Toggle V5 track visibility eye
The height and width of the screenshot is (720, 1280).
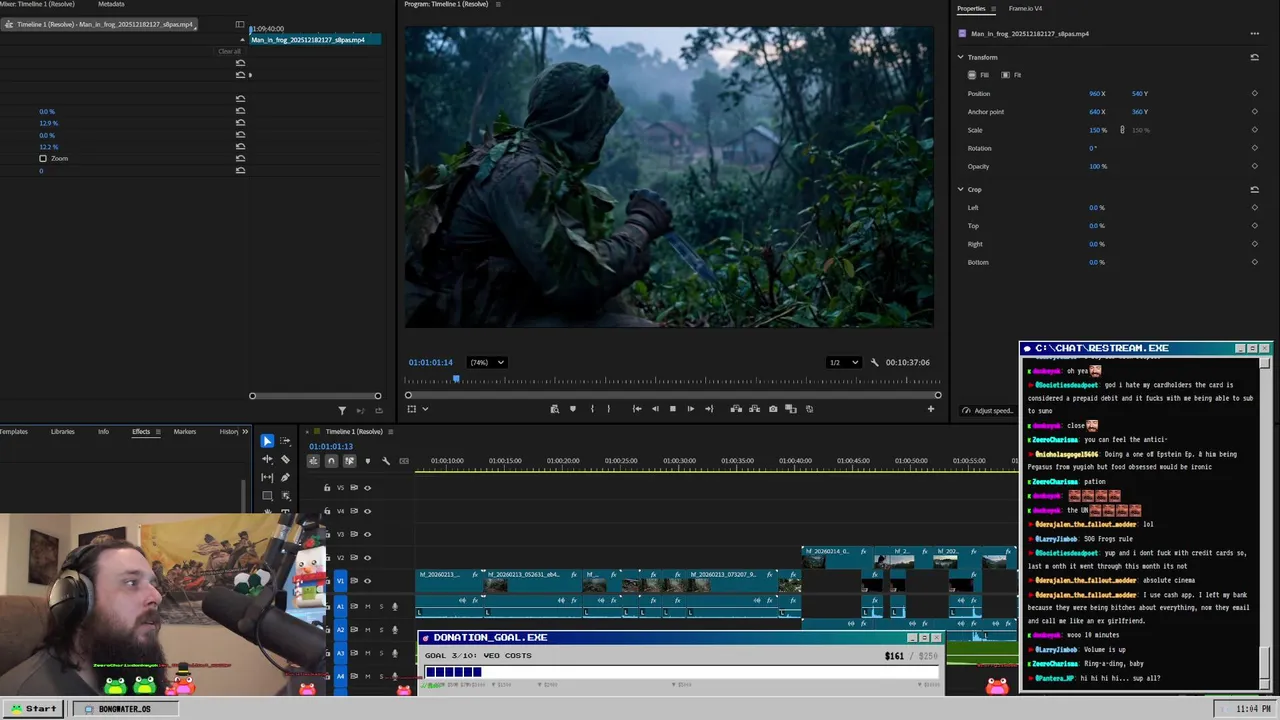[367, 488]
